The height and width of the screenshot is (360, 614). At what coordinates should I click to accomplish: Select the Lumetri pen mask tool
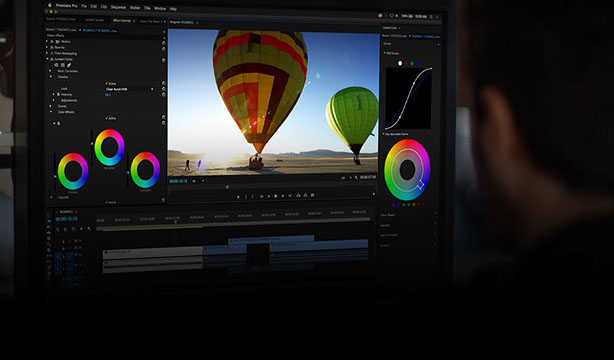tap(69, 65)
